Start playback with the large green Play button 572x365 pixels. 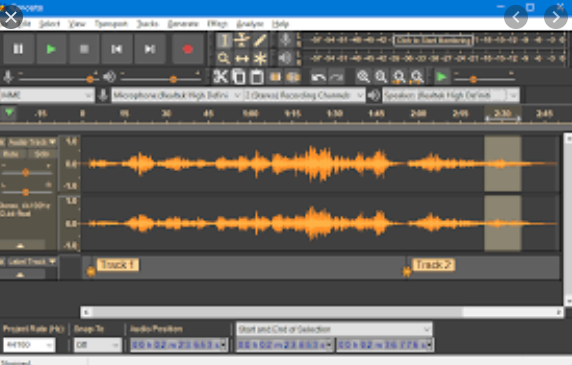point(51,49)
